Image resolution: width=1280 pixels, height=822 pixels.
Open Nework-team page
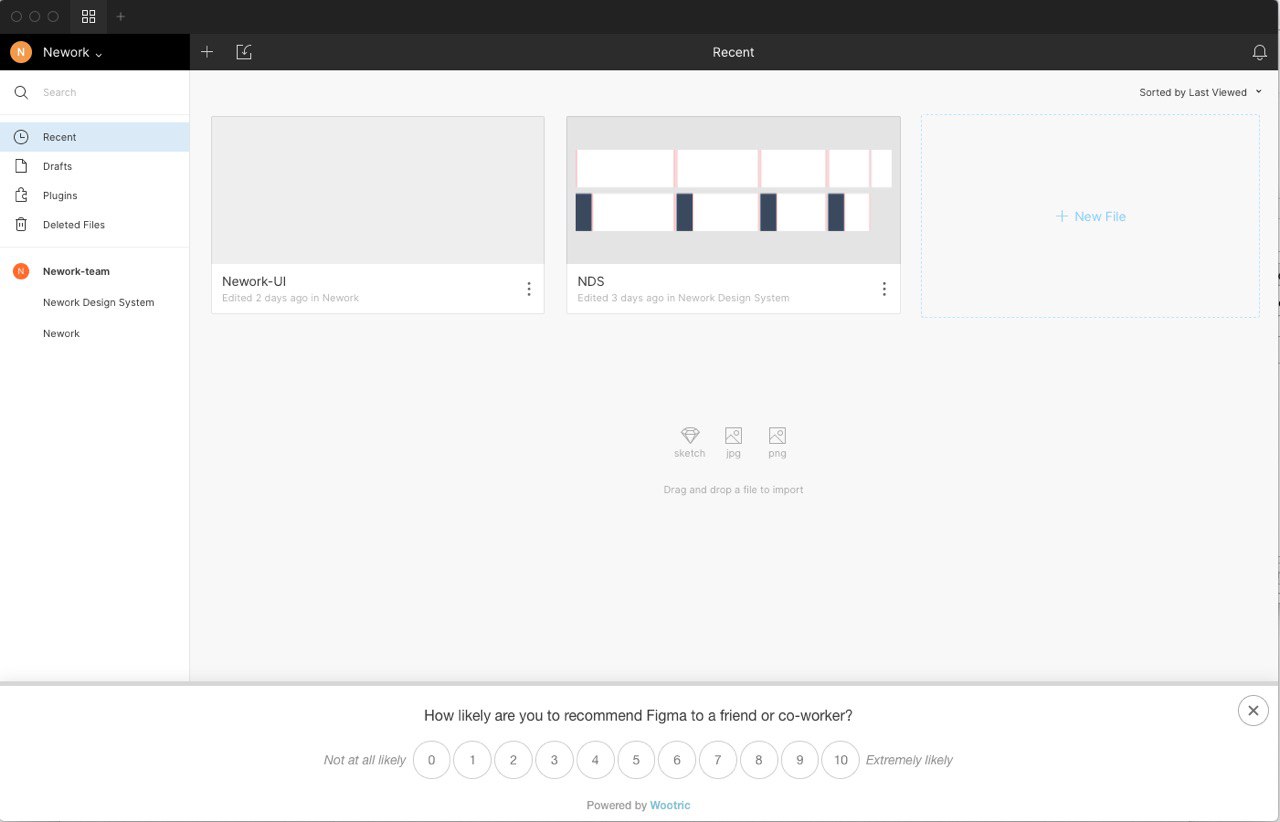point(76,271)
